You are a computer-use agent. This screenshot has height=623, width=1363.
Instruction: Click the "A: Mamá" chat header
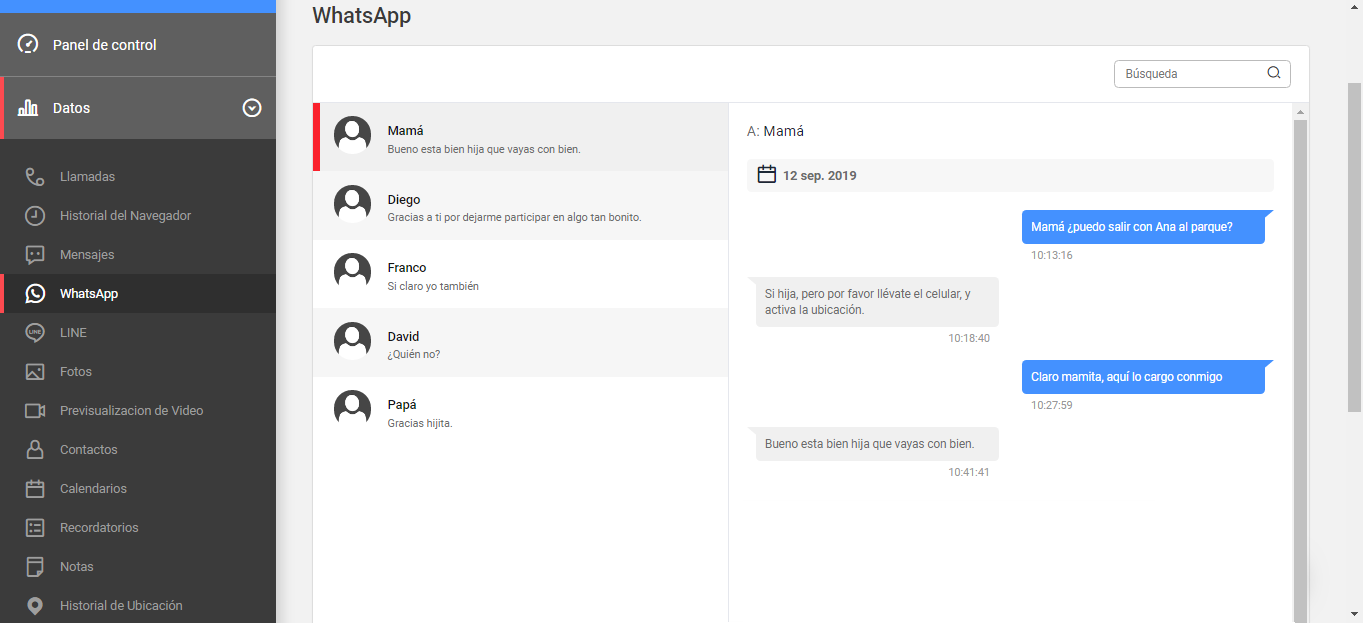pyautogui.click(x=776, y=131)
